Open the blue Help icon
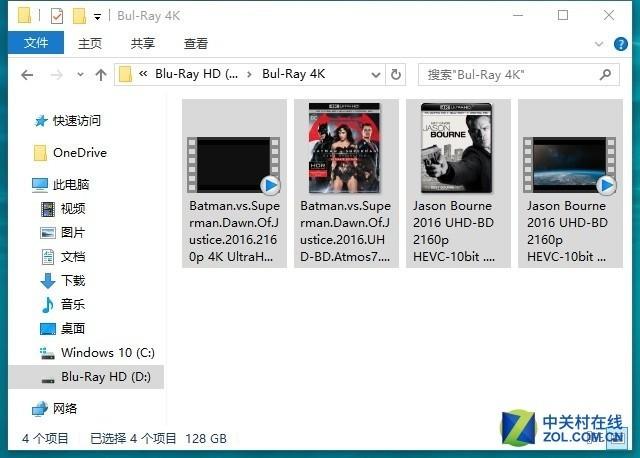 (621, 44)
